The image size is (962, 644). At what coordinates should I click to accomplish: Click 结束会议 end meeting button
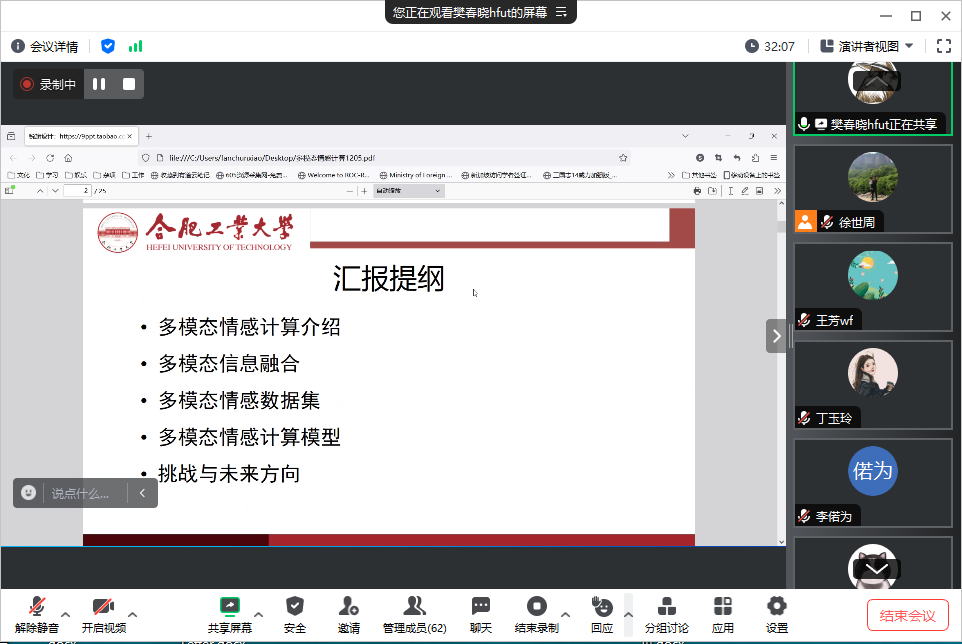pos(907,615)
